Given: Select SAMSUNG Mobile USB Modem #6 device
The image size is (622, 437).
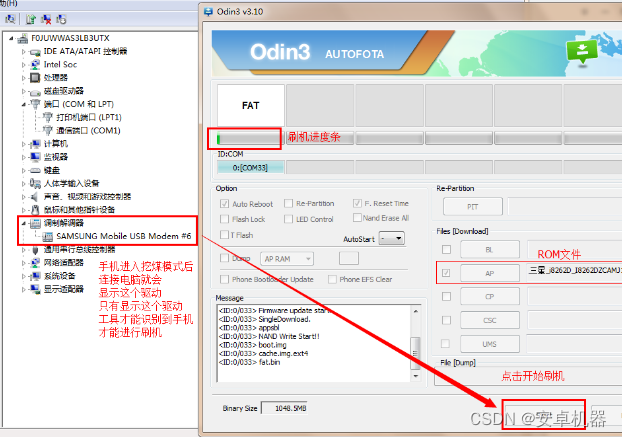Looking at the screenshot, I should pos(124,236).
